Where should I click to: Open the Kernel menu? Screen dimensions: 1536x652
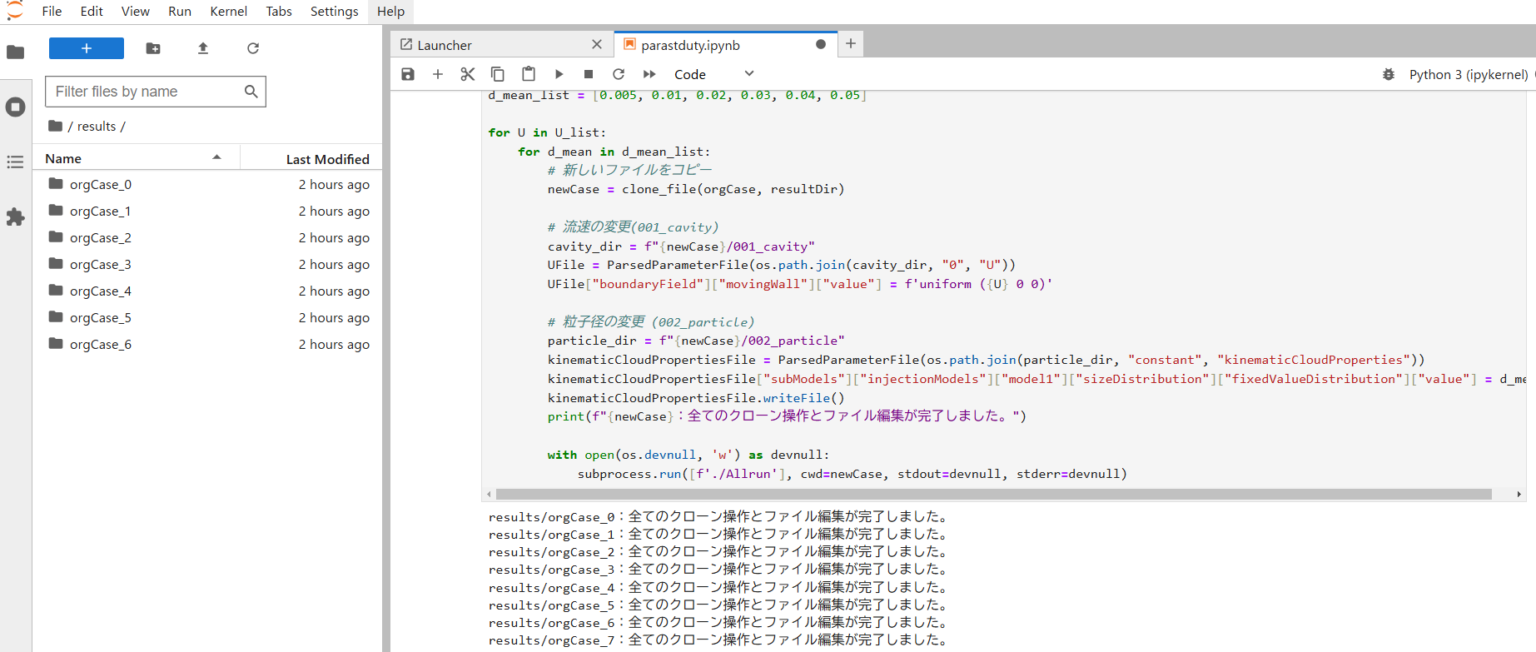pos(229,11)
